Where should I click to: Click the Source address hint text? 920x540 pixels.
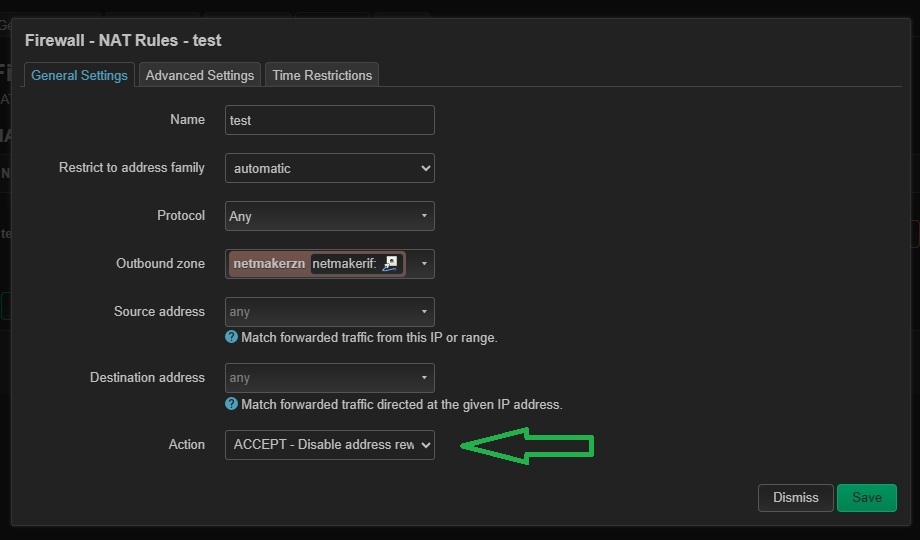click(369, 338)
